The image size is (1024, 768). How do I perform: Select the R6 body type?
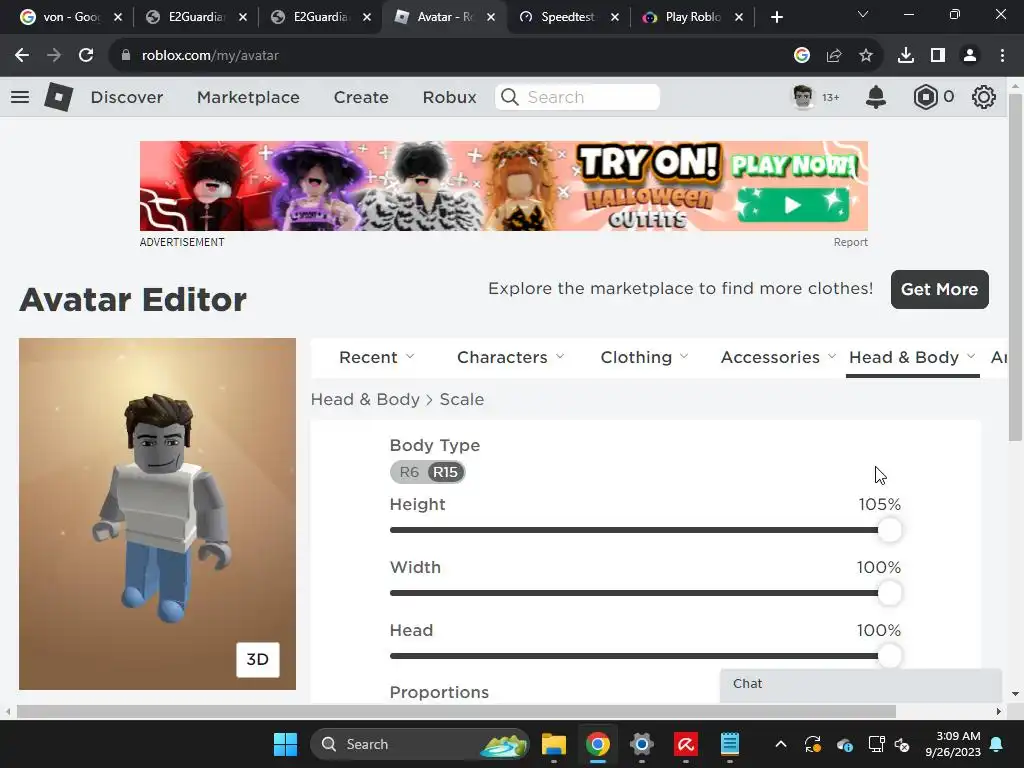(x=409, y=472)
